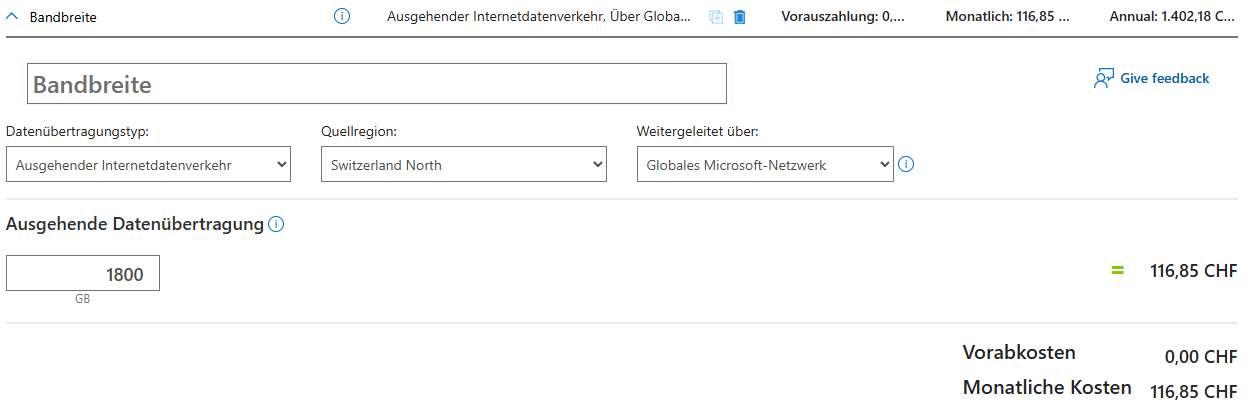Click the Monatliche Kosten 116,85 CHF value
1258x409 pixels.
(1194, 391)
